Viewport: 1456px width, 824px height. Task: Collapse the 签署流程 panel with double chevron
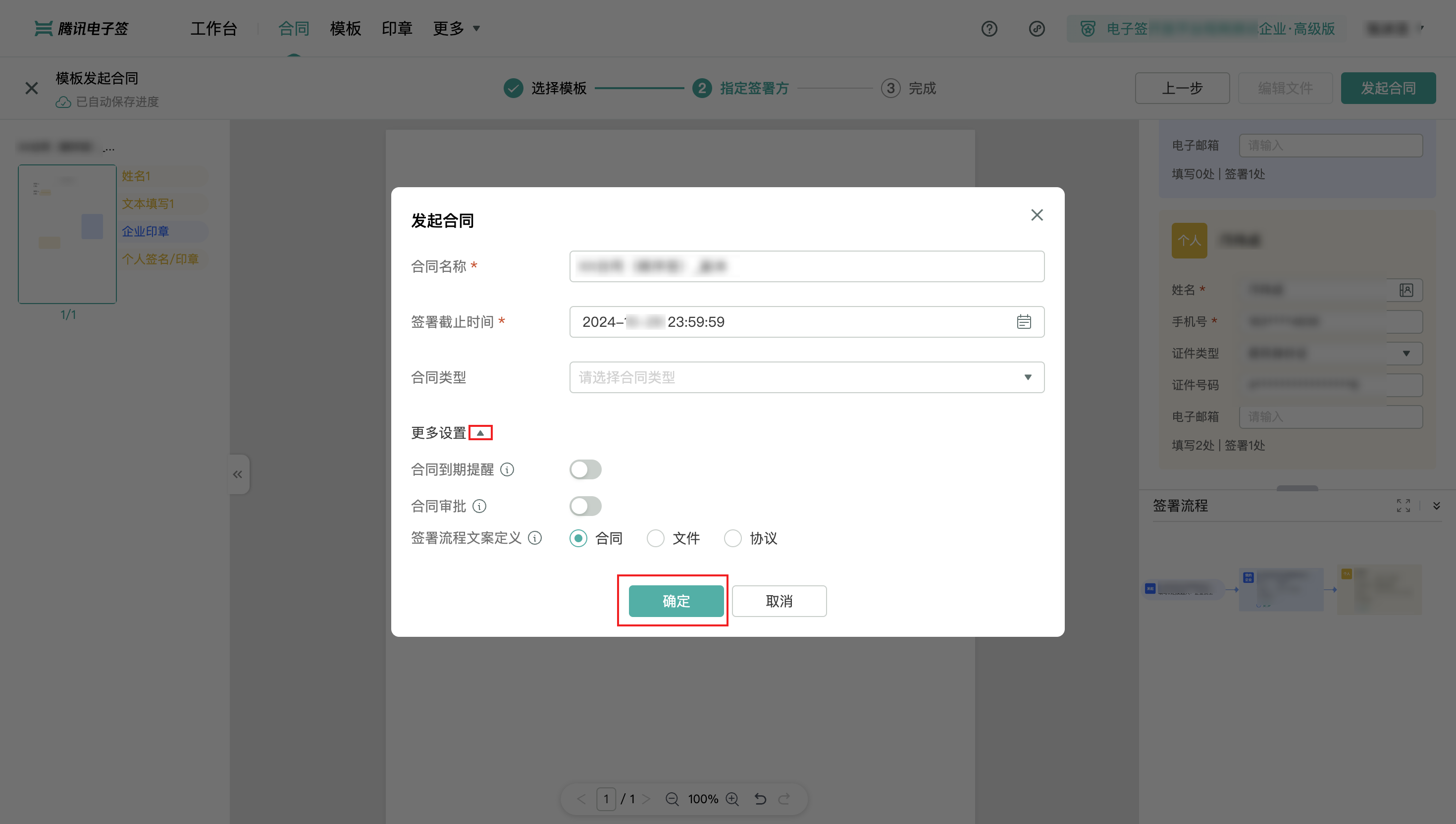coord(1437,506)
